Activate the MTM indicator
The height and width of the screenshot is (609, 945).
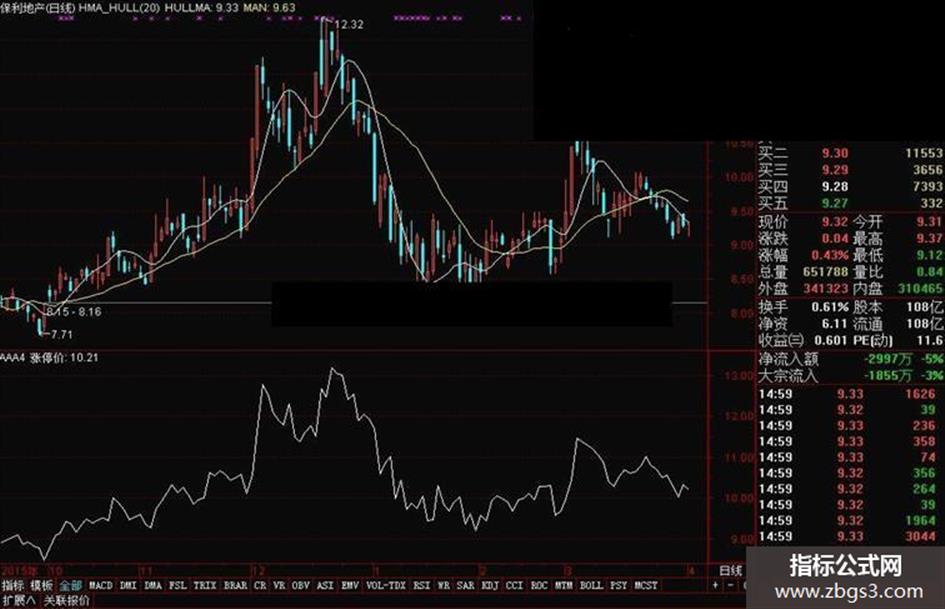tap(564, 585)
